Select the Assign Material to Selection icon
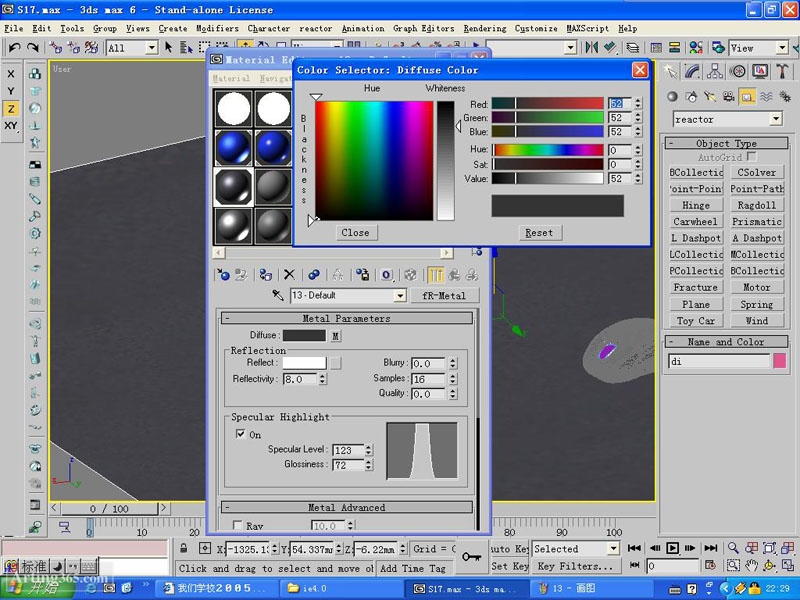Viewport: 800px width, 600px height. tap(264, 275)
